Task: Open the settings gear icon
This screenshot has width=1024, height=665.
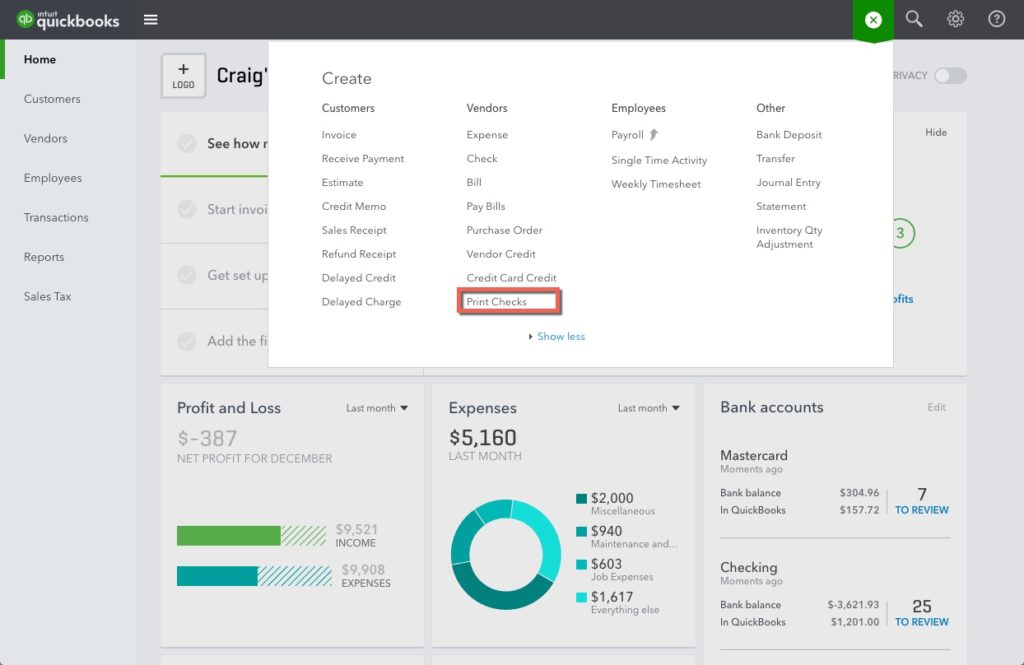Action: pos(955,19)
